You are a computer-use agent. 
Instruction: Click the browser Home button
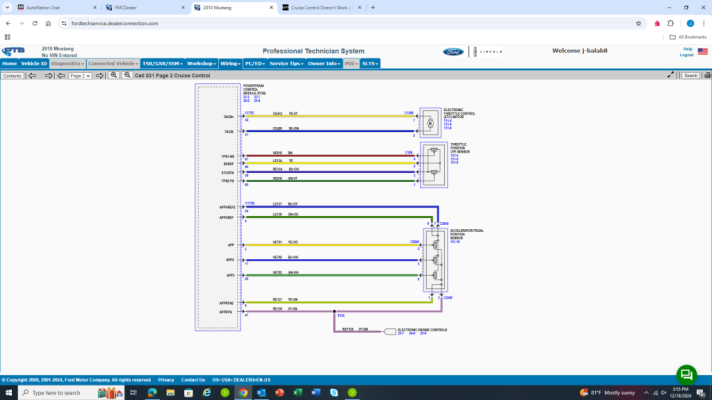pyautogui.click(x=48, y=23)
